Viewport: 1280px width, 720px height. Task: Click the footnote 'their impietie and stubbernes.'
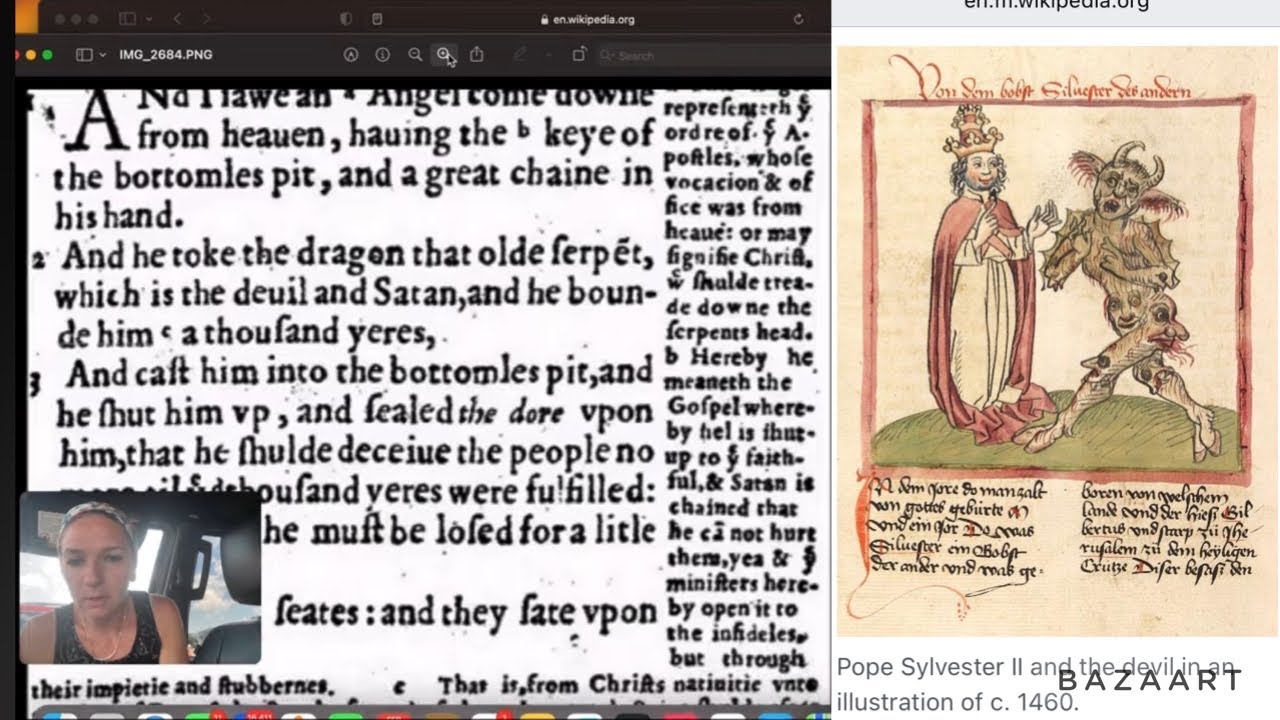tap(182, 687)
